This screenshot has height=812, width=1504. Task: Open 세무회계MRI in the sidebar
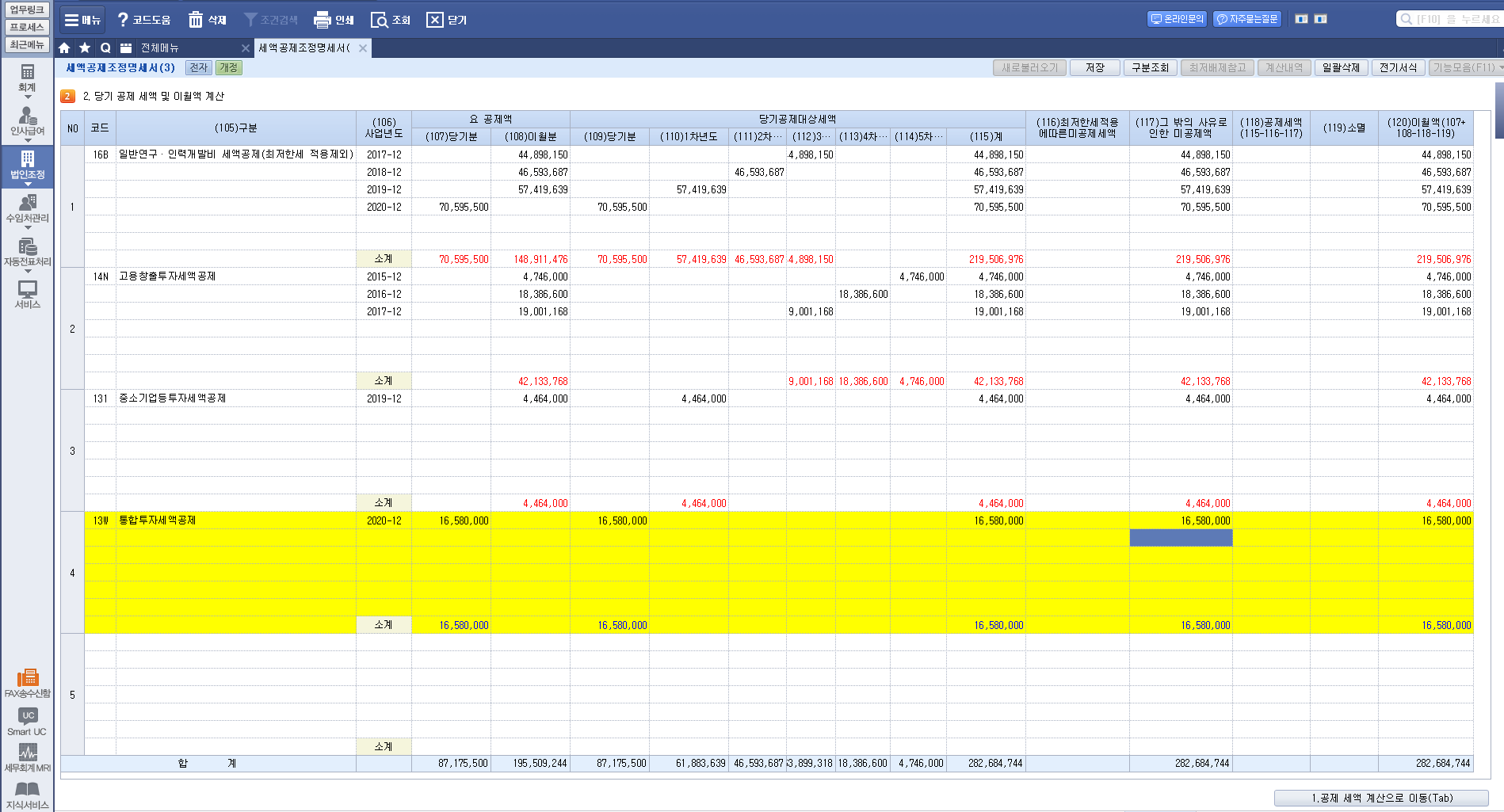pyautogui.click(x=27, y=758)
